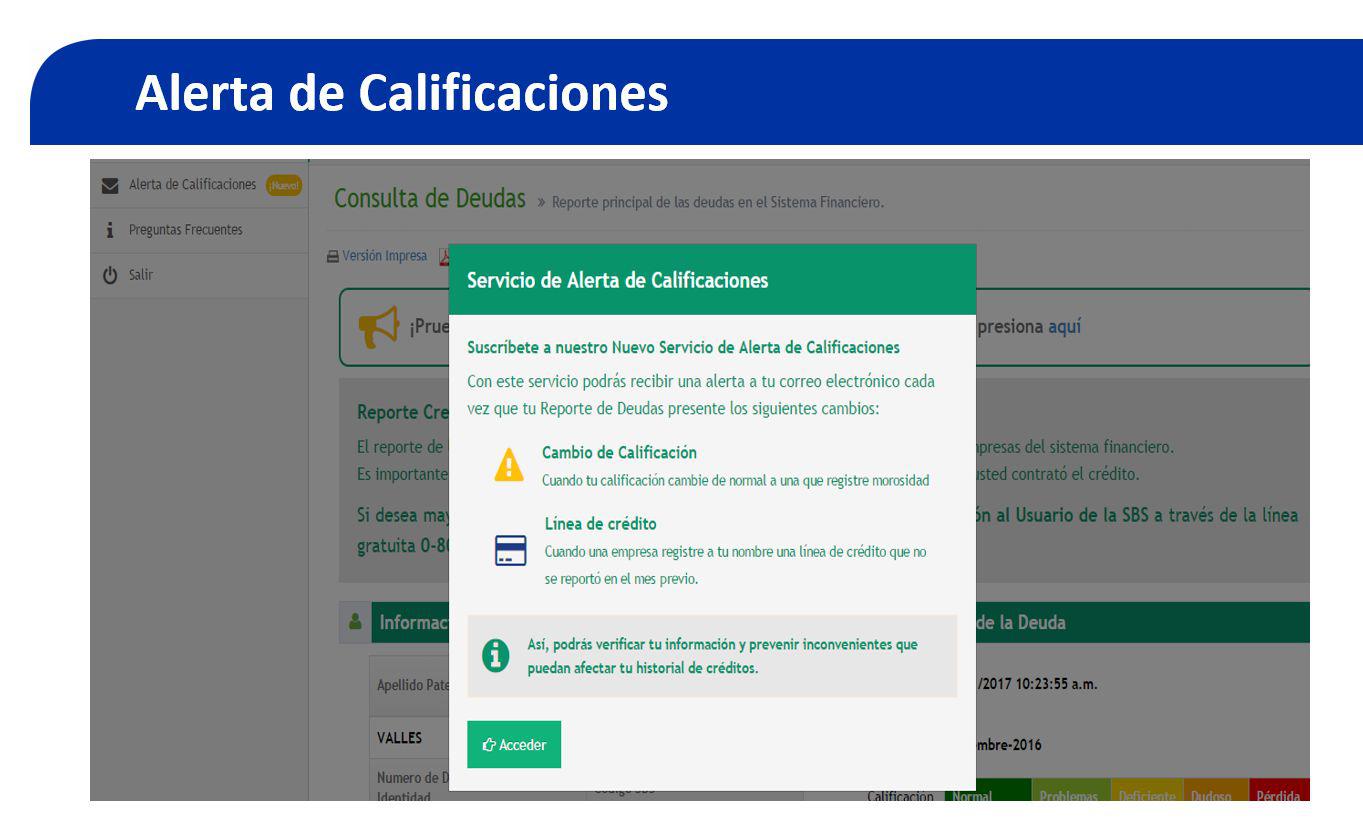Screen dimensions: 1363x818
Task: Click the ¡Nuevo! badge in the sidebar
Action: (284, 185)
